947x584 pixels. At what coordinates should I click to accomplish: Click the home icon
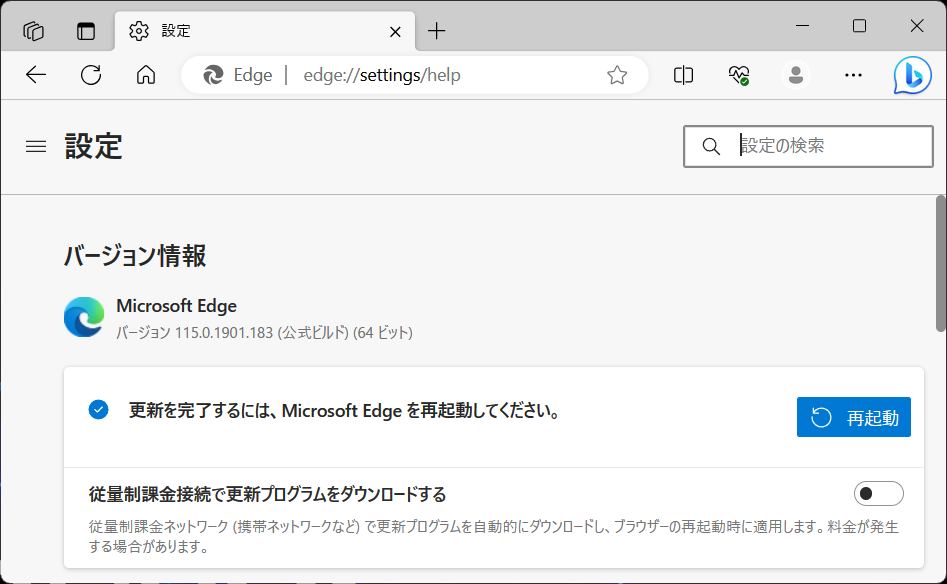tap(146, 75)
